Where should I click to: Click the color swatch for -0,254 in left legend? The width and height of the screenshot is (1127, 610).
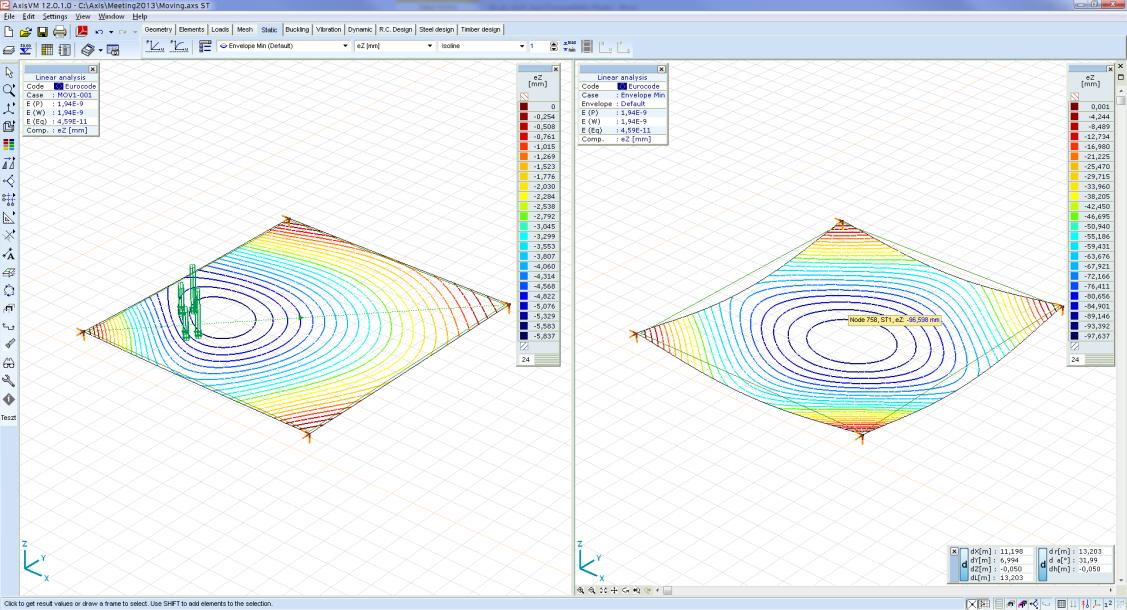tap(524, 116)
